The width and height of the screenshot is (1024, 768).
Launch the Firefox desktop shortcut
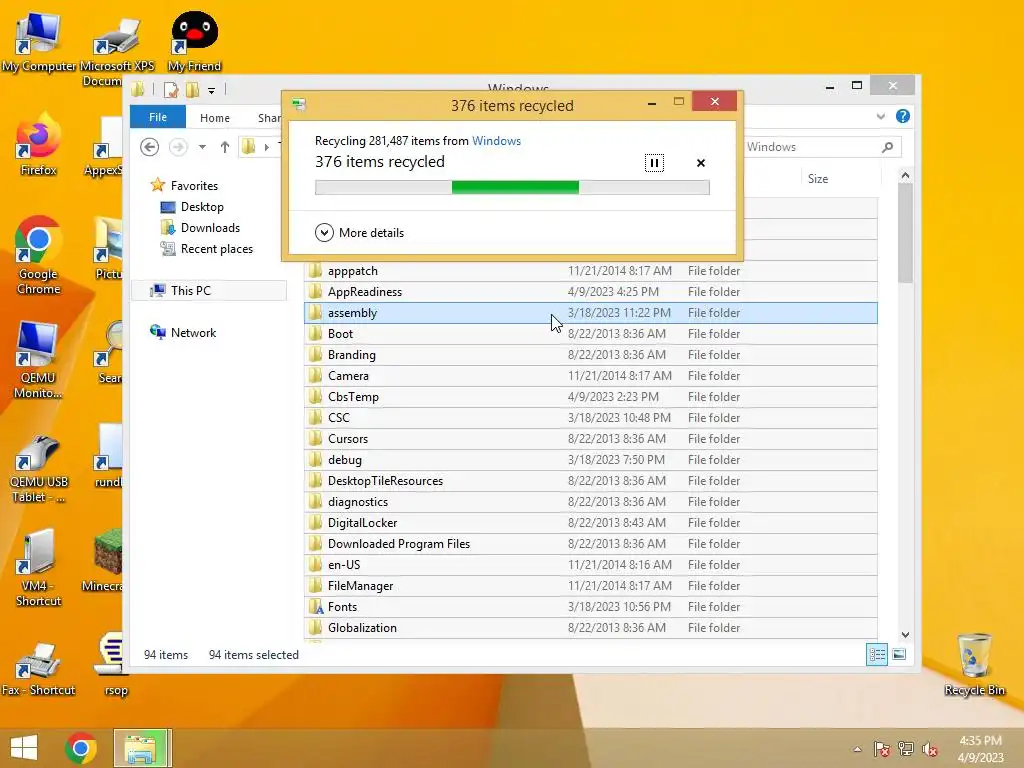(x=38, y=145)
